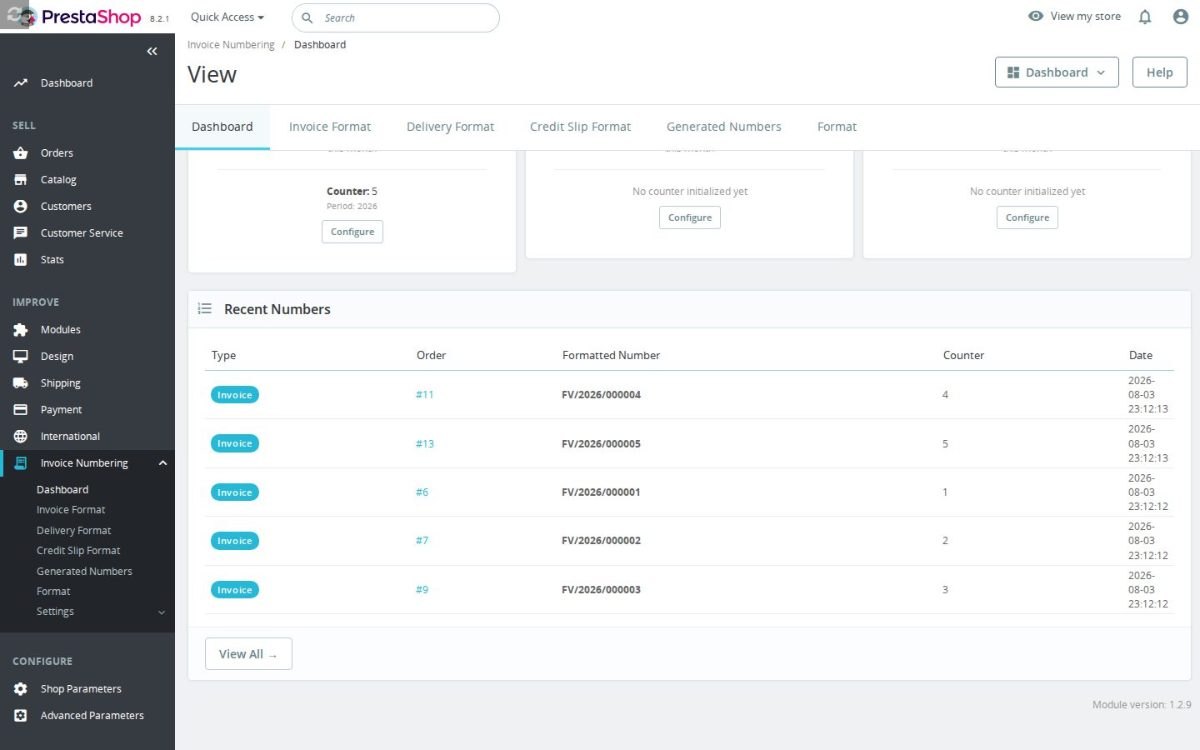Click the International globe icon
The width and height of the screenshot is (1200, 750).
coord(20,436)
